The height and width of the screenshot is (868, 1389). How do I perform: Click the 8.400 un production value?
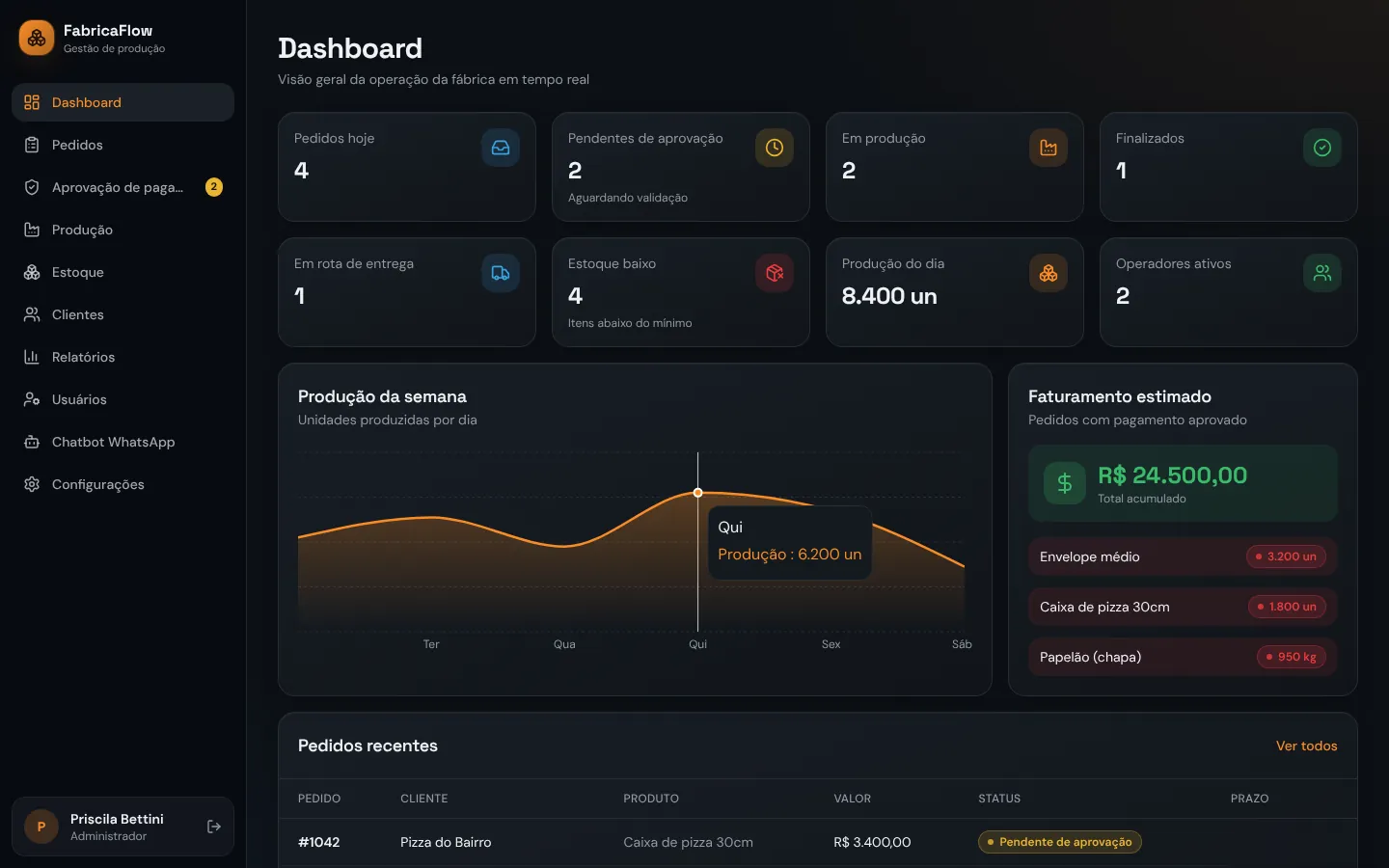click(x=889, y=296)
